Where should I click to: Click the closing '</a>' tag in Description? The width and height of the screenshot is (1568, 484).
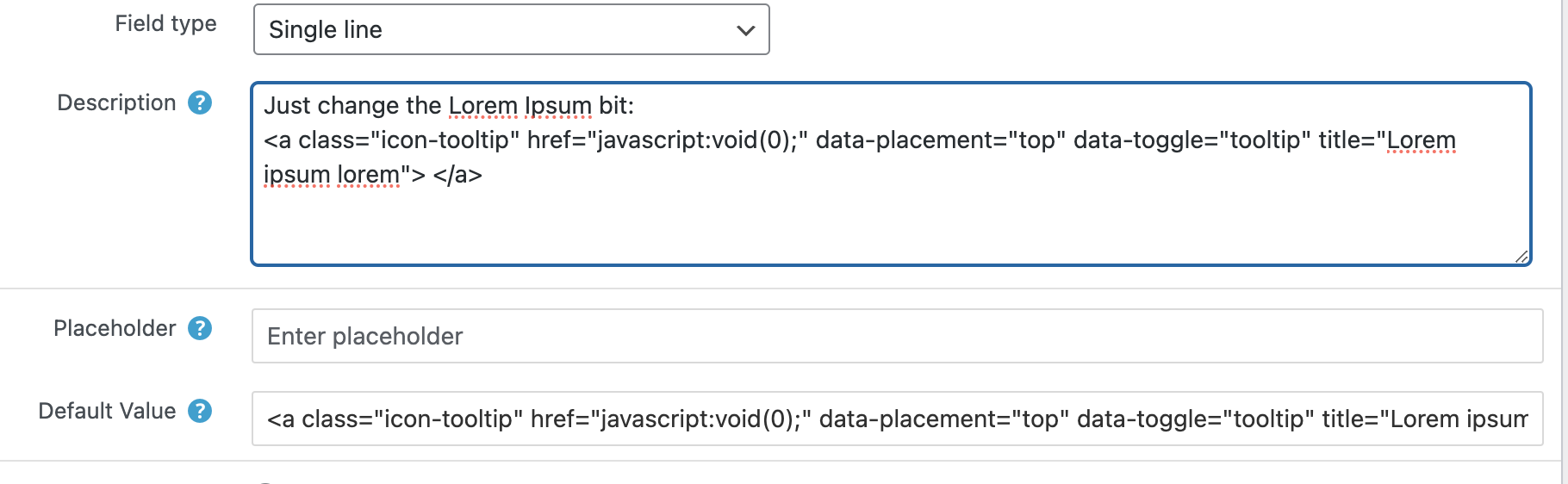coord(457,174)
